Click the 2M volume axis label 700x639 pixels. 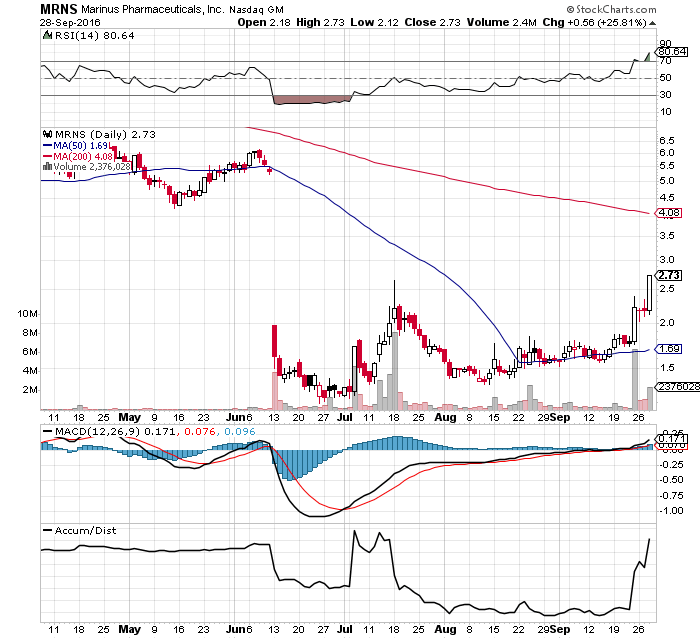point(30,390)
